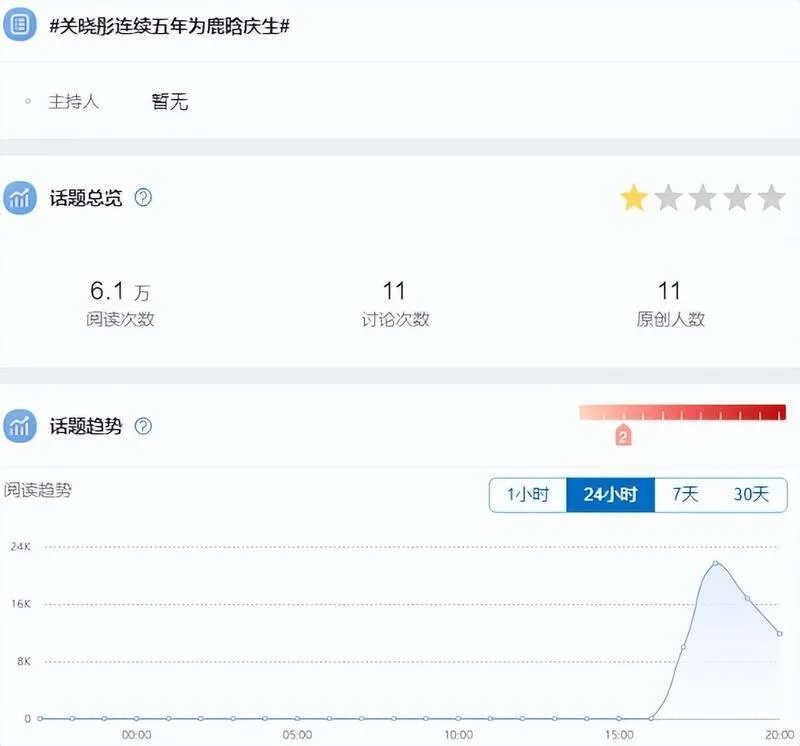Click the 10:00 x-axis label

pyautogui.click(x=458, y=735)
